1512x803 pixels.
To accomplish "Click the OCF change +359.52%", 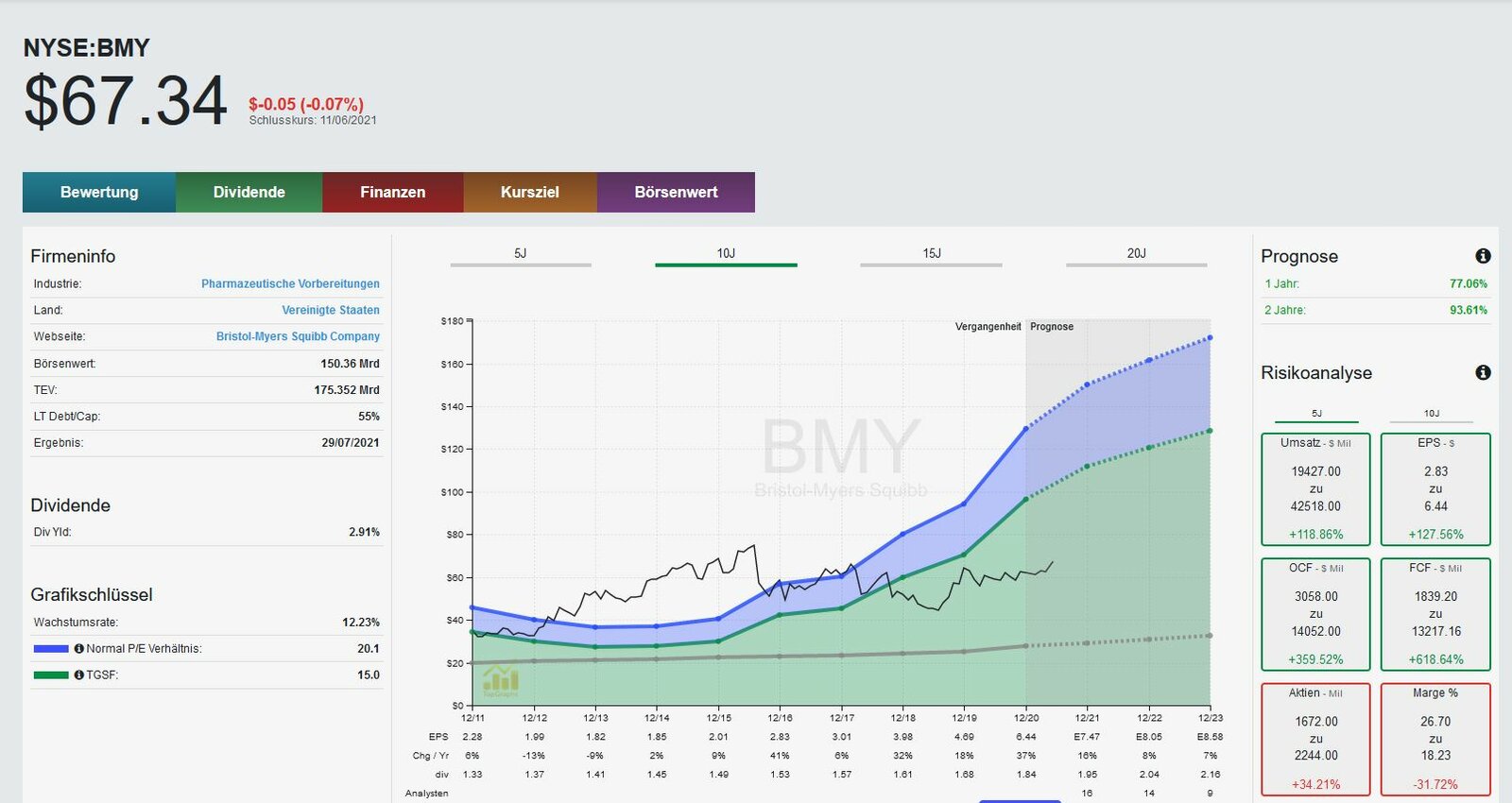I will click(1315, 659).
